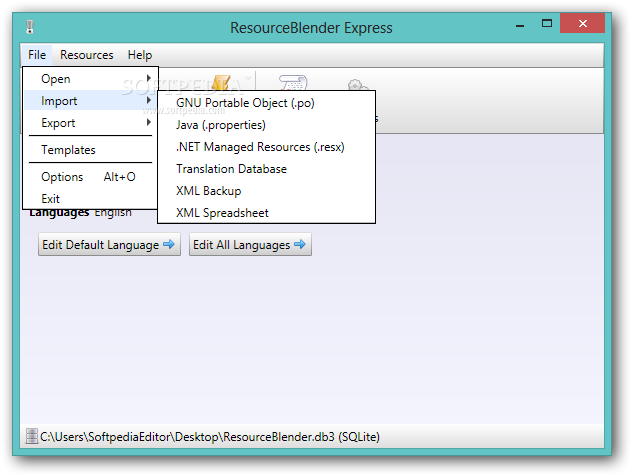The width and height of the screenshot is (632, 476).
Task: Open the Help menu
Action: tap(140, 55)
